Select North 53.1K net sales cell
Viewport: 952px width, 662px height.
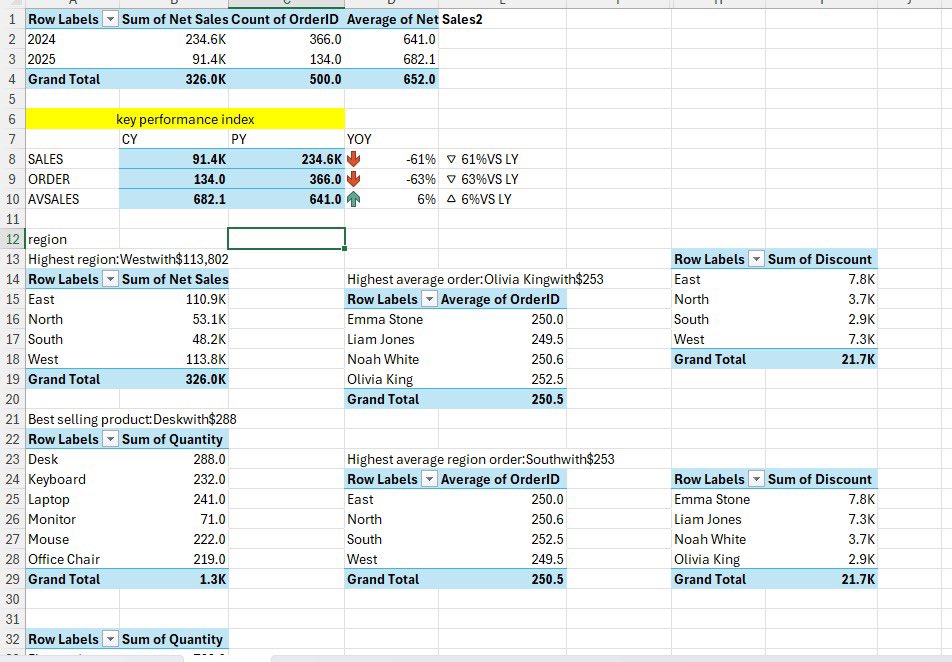coord(174,319)
